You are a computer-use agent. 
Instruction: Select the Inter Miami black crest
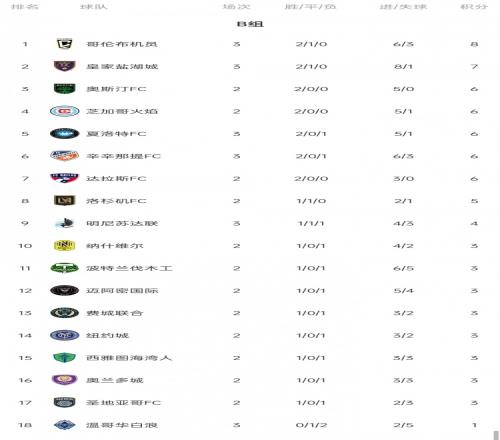64,291
